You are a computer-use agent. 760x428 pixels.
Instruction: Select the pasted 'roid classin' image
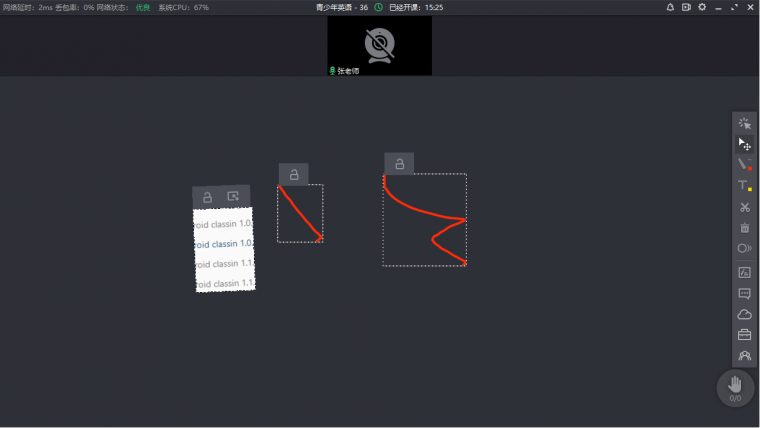(x=224, y=250)
